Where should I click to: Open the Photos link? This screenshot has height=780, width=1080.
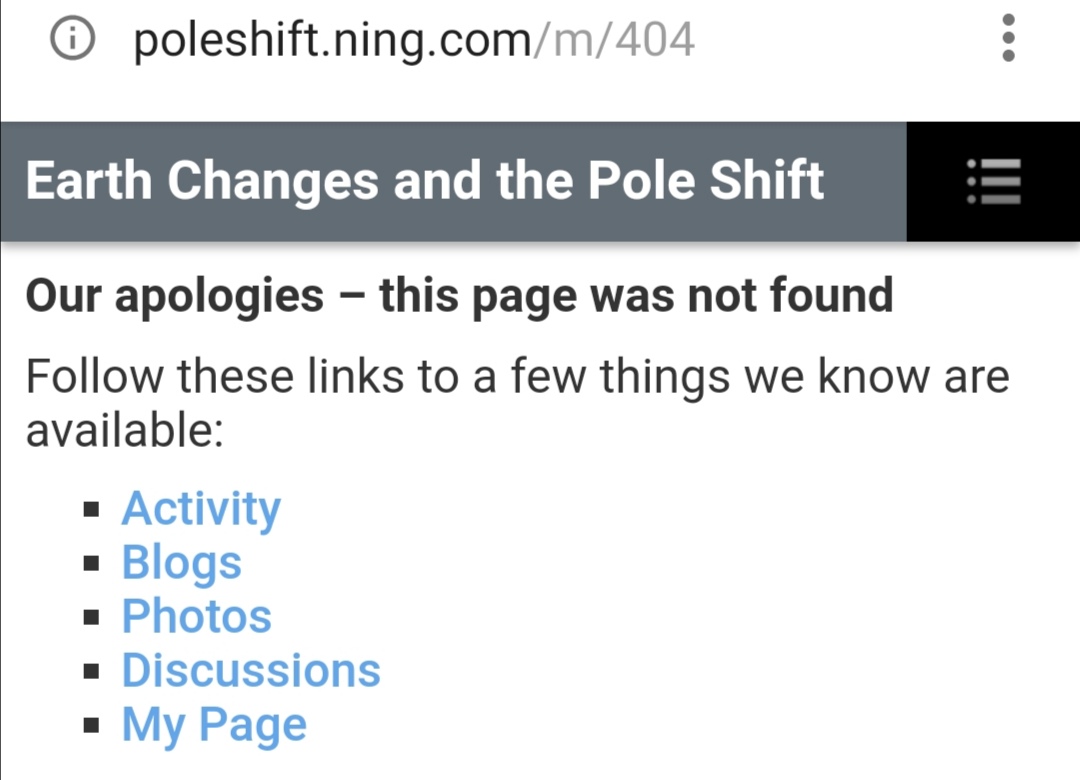(197, 616)
